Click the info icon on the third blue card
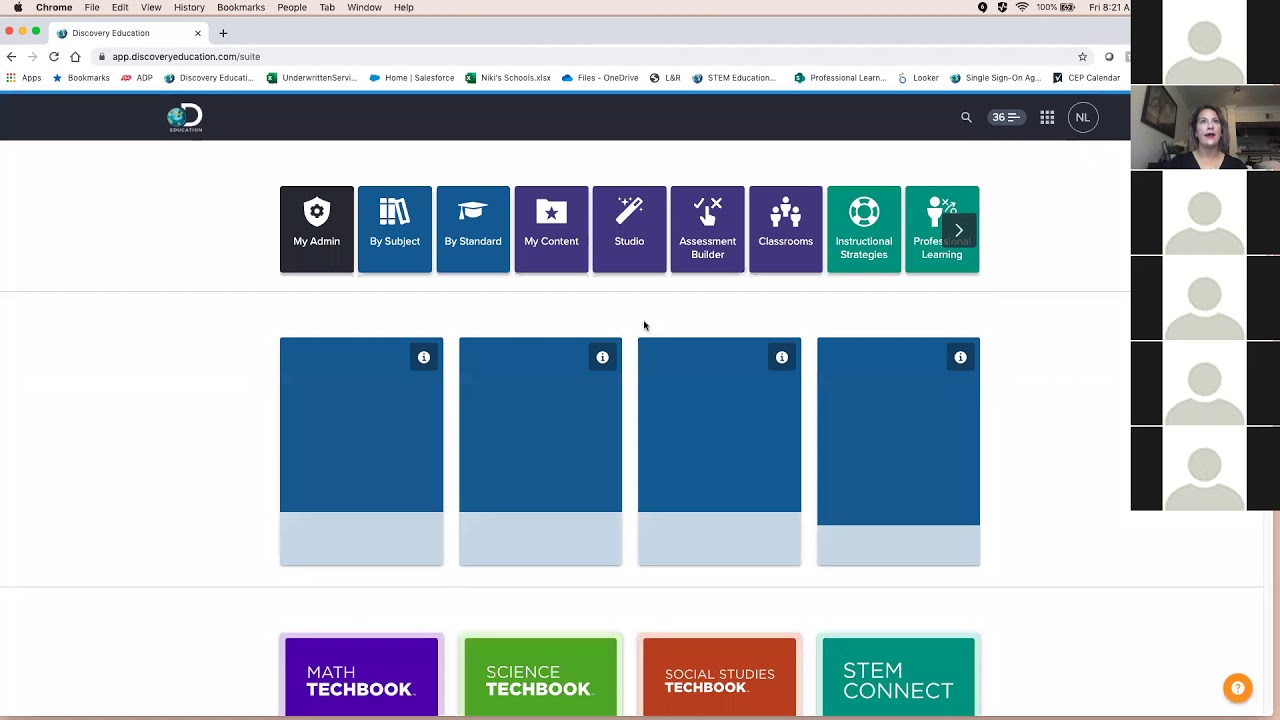 (782, 357)
